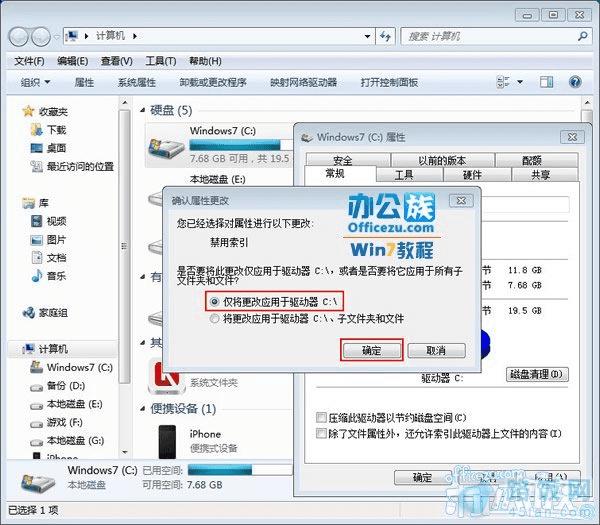Click 确定 in confirm attribute changes dialog
The width and height of the screenshot is (600, 525).
point(372,350)
